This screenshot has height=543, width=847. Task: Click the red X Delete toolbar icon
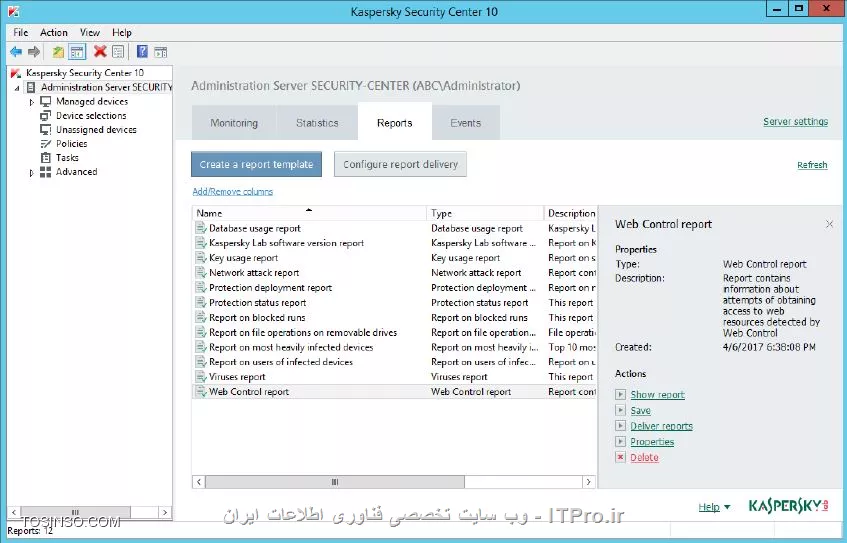(x=100, y=52)
